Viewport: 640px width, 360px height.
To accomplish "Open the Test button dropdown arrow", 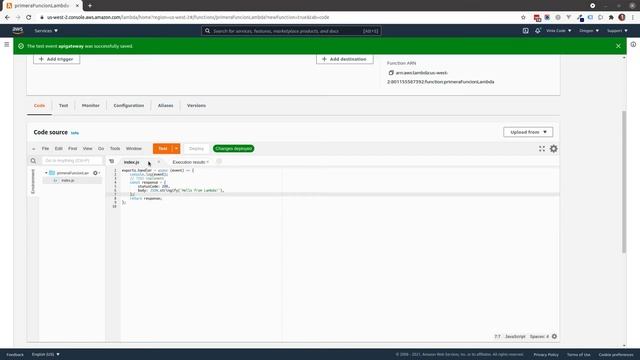I will coord(176,149).
